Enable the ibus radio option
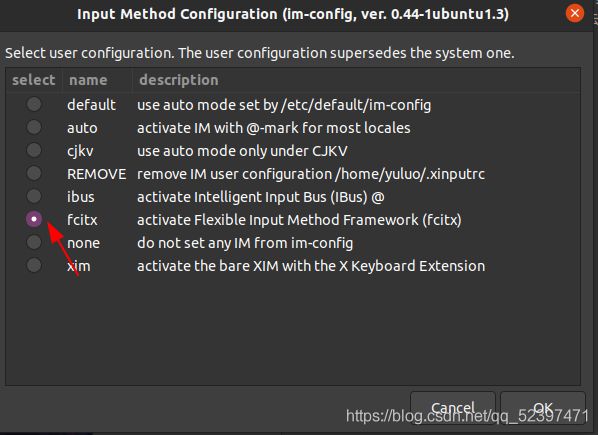The image size is (598, 435). (34, 196)
